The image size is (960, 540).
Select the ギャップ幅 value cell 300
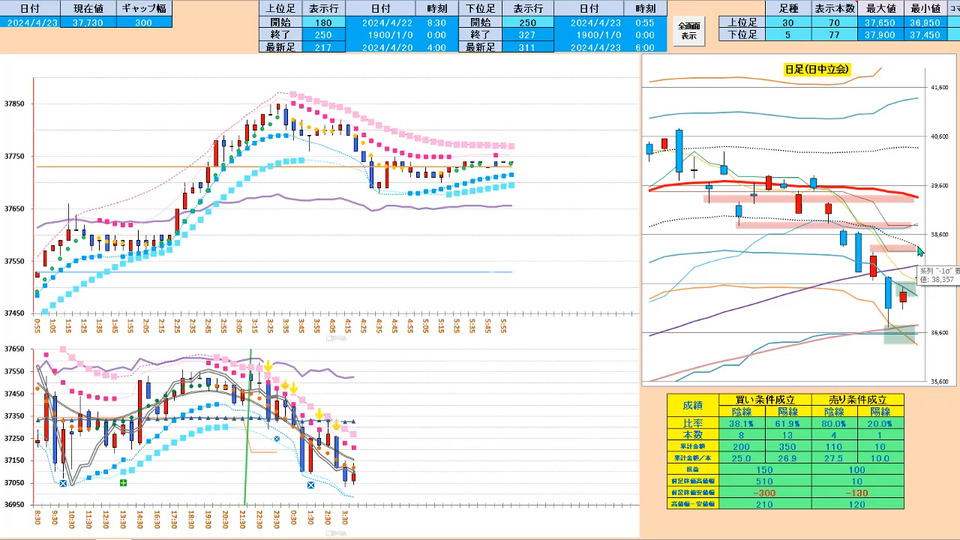pos(143,22)
